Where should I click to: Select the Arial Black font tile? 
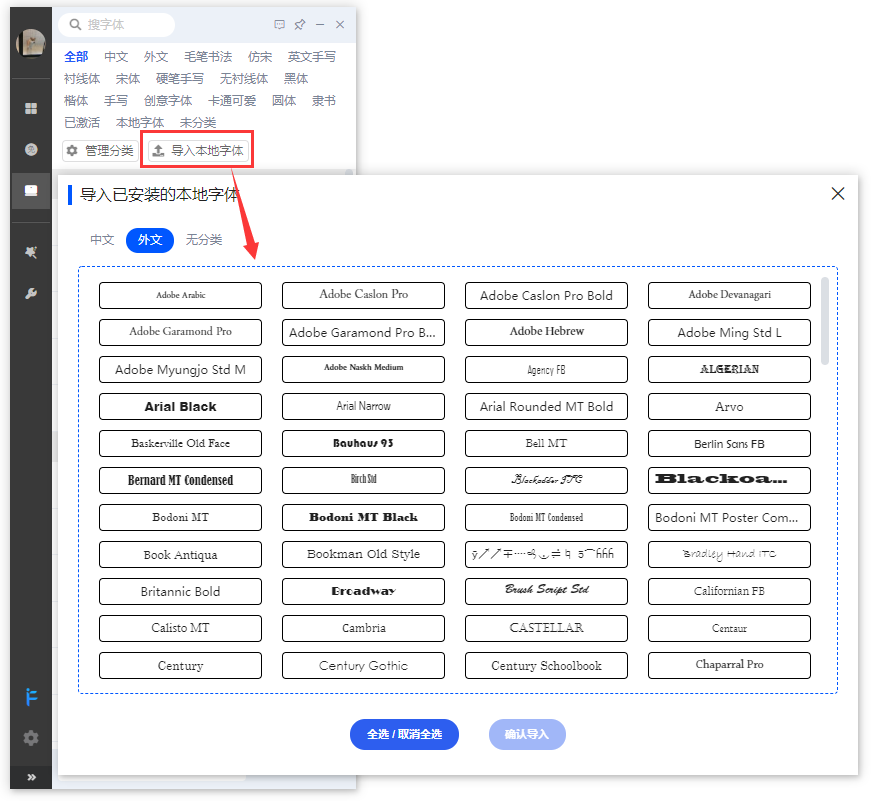pyautogui.click(x=180, y=407)
